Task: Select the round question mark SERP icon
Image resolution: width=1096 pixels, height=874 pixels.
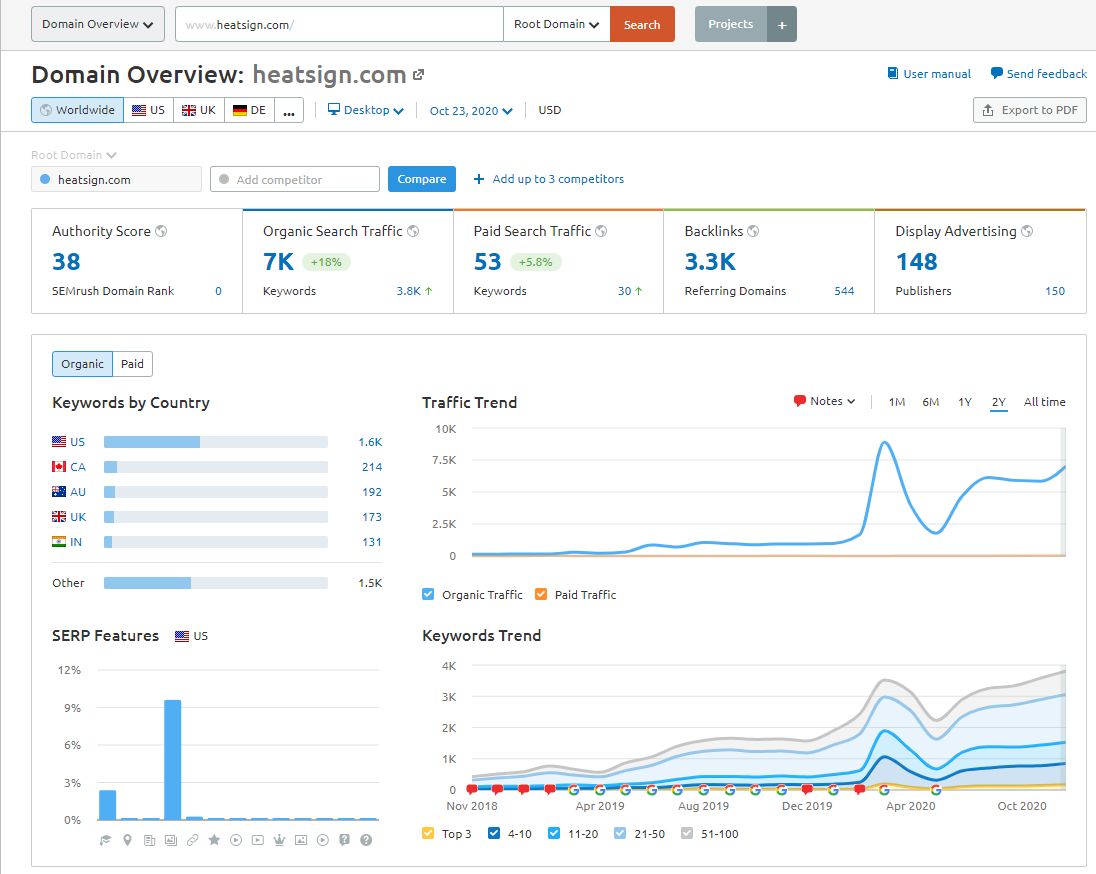Action: tap(366, 840)
